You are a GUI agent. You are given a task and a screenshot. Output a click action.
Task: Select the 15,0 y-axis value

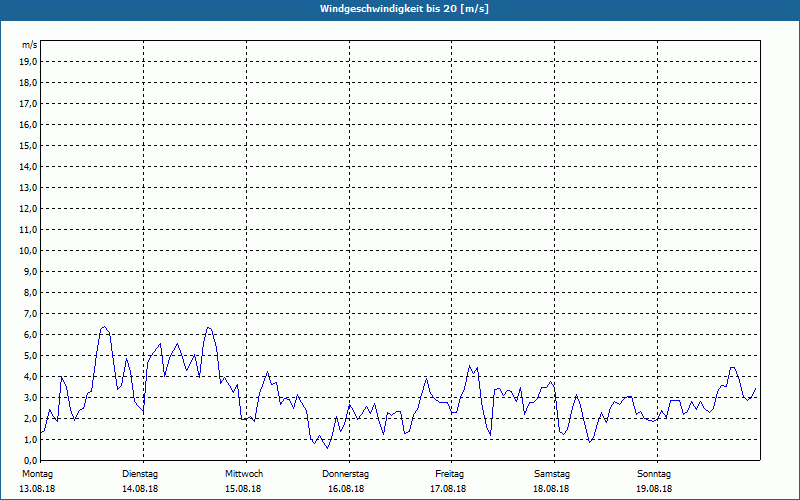click(28, 145)
